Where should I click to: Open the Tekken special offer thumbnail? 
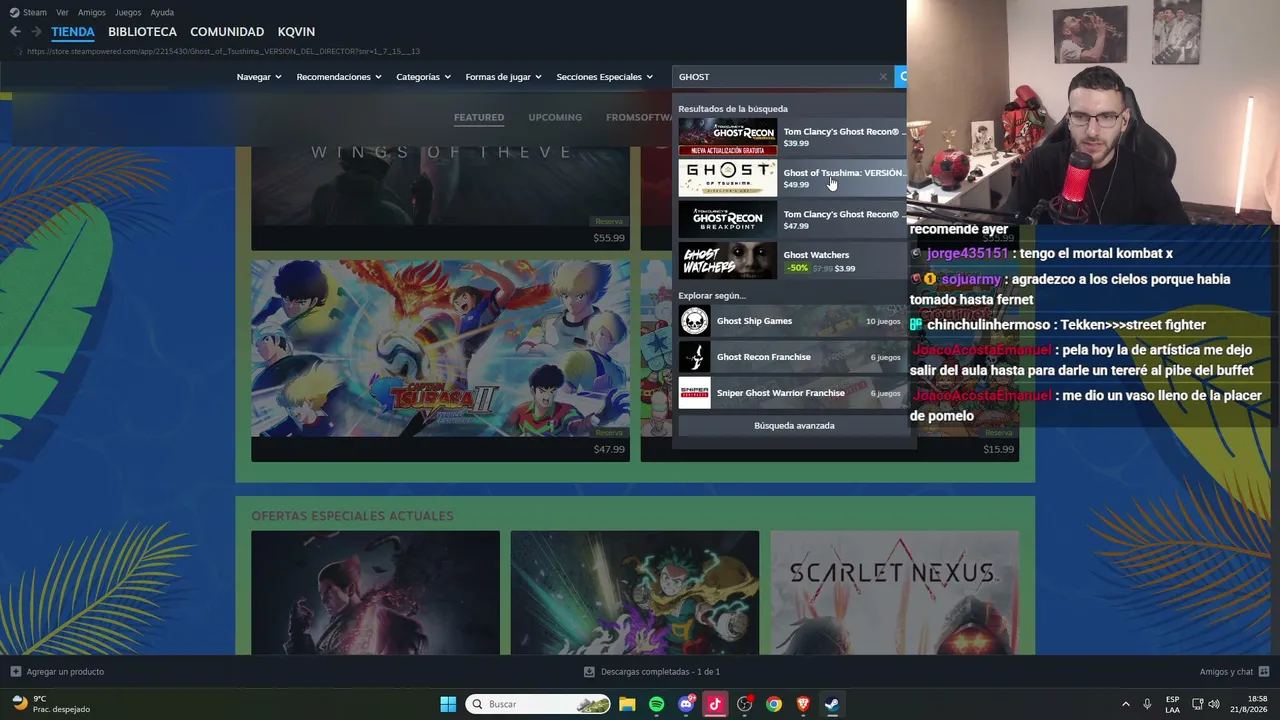375,592
